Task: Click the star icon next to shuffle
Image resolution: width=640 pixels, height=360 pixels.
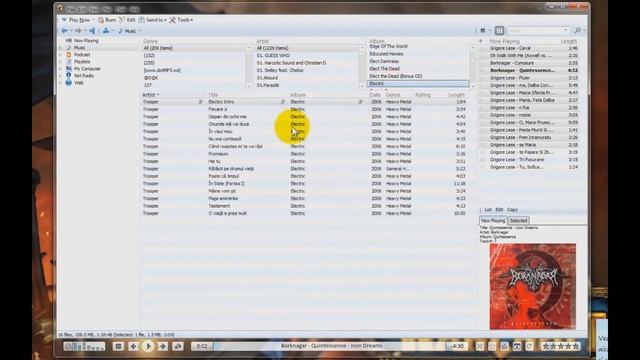Action: [x=492, y=346]
